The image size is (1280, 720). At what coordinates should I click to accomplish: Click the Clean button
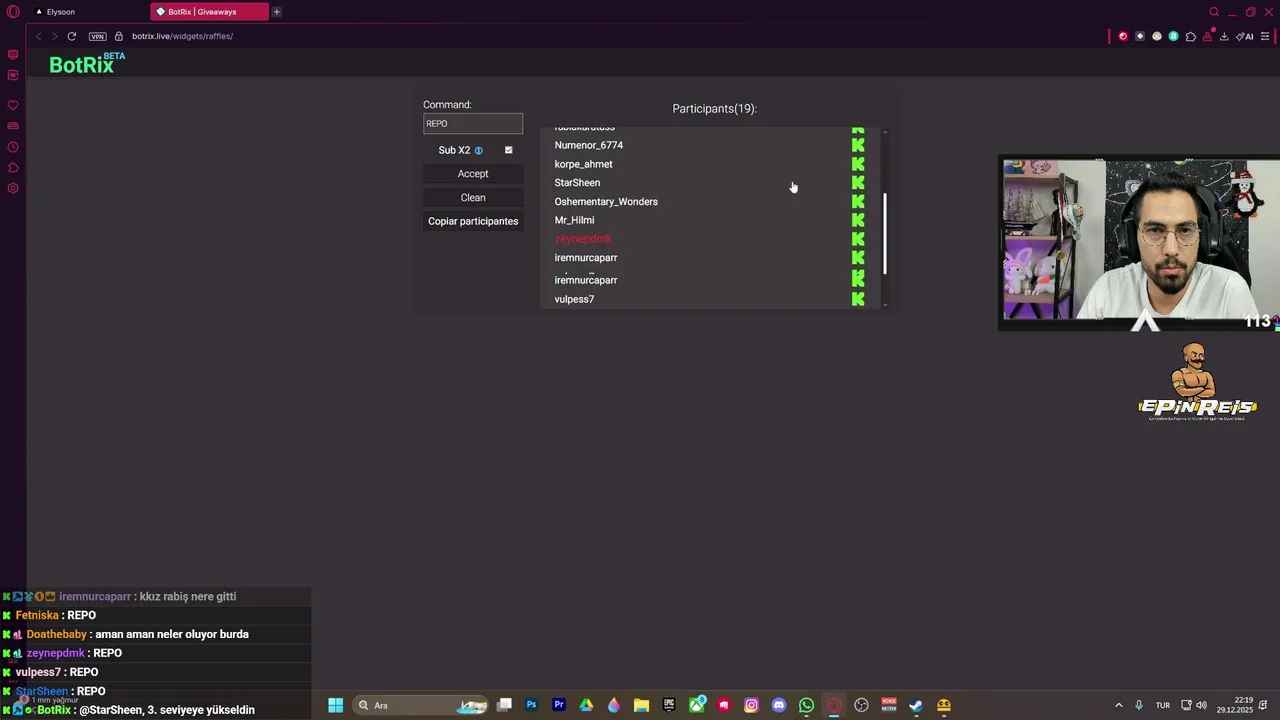point(473,198)
